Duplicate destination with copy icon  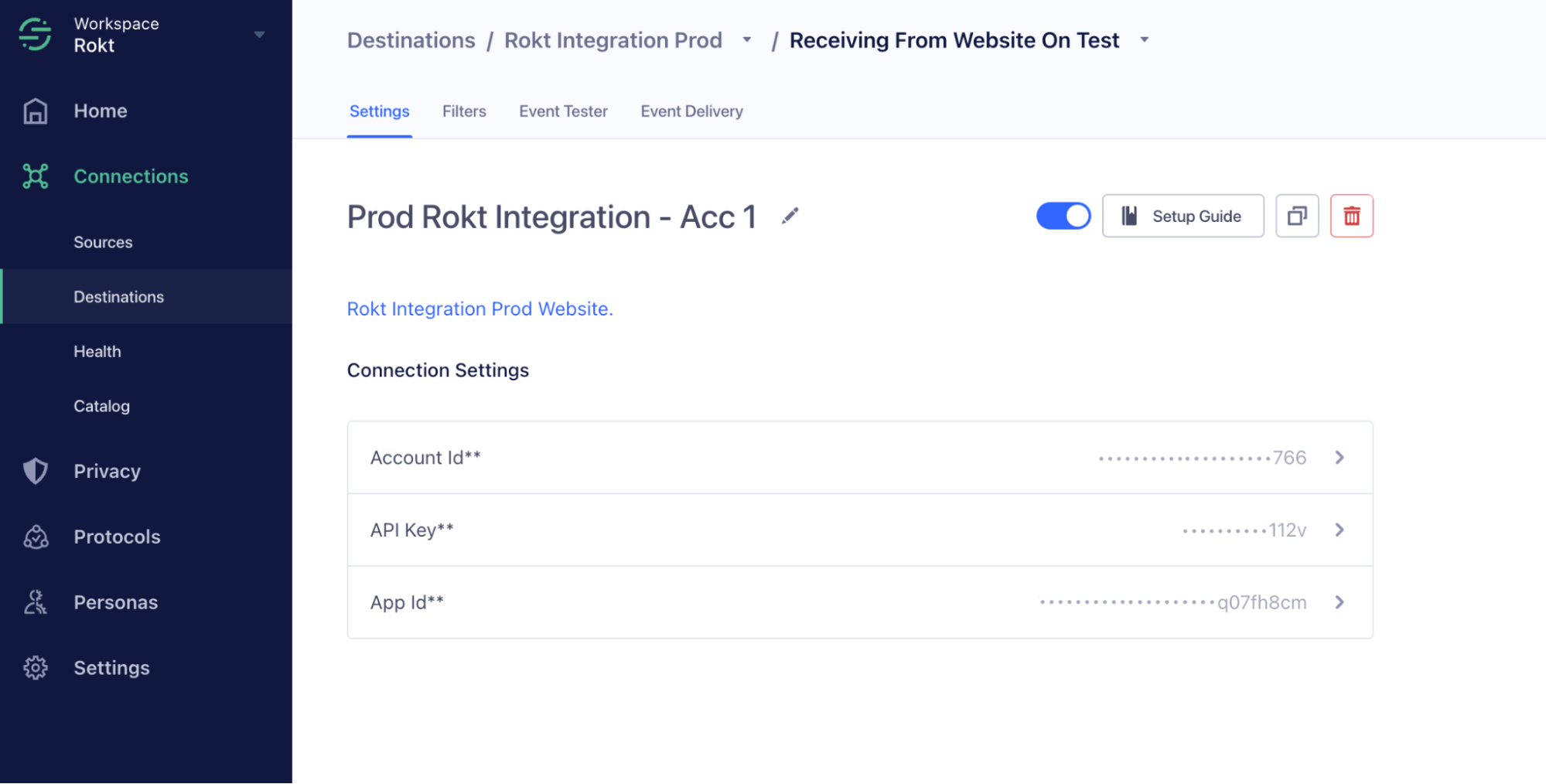coord(1297,216)
